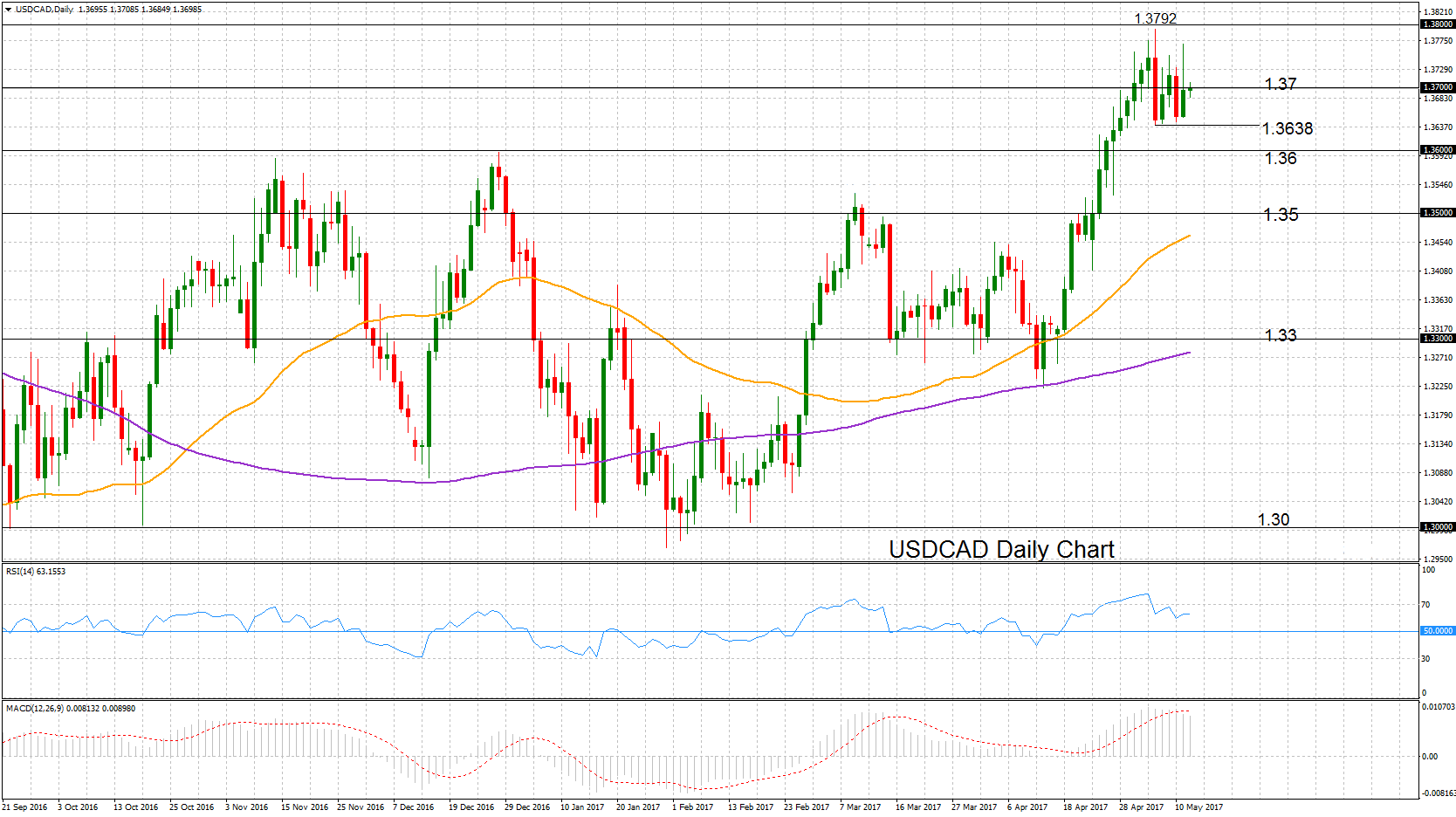The height and width of the screenshot is (817, 1456).
Task: Click the 1.37290 price axis value
Action: tap(1438, 70)
